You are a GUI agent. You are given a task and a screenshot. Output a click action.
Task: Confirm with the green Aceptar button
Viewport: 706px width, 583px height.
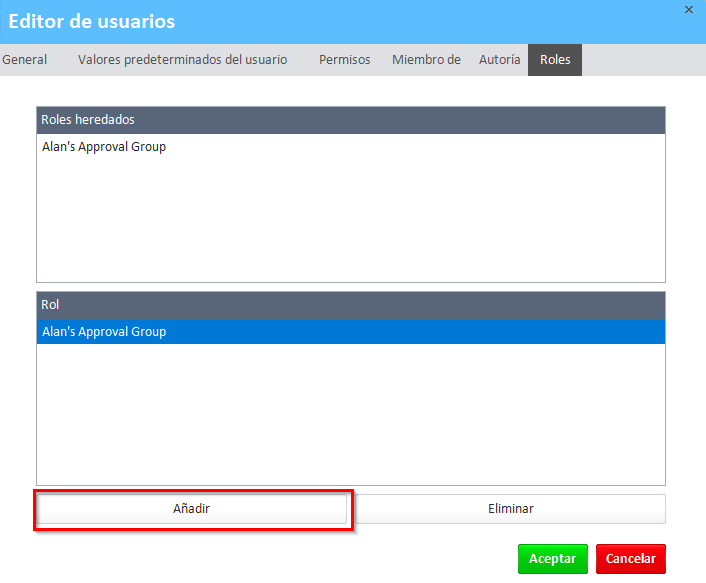pos(552,559)
